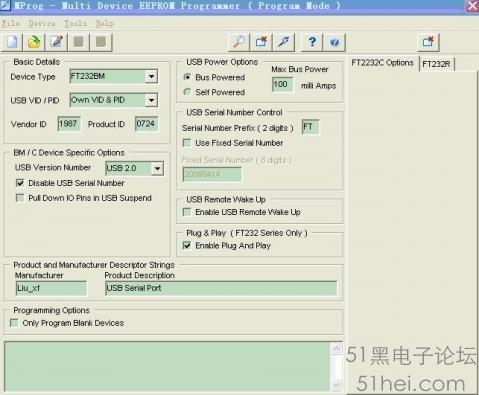Click the Serial Number Prefix field FT

point(310,127)
